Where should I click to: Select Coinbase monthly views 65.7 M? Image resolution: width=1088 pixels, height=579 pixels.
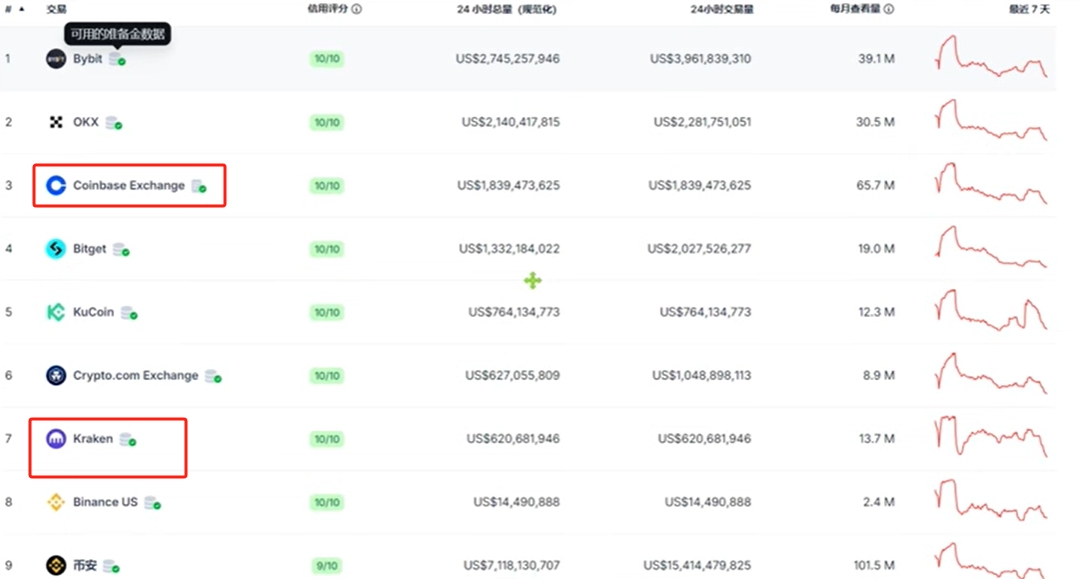(876, 185)
